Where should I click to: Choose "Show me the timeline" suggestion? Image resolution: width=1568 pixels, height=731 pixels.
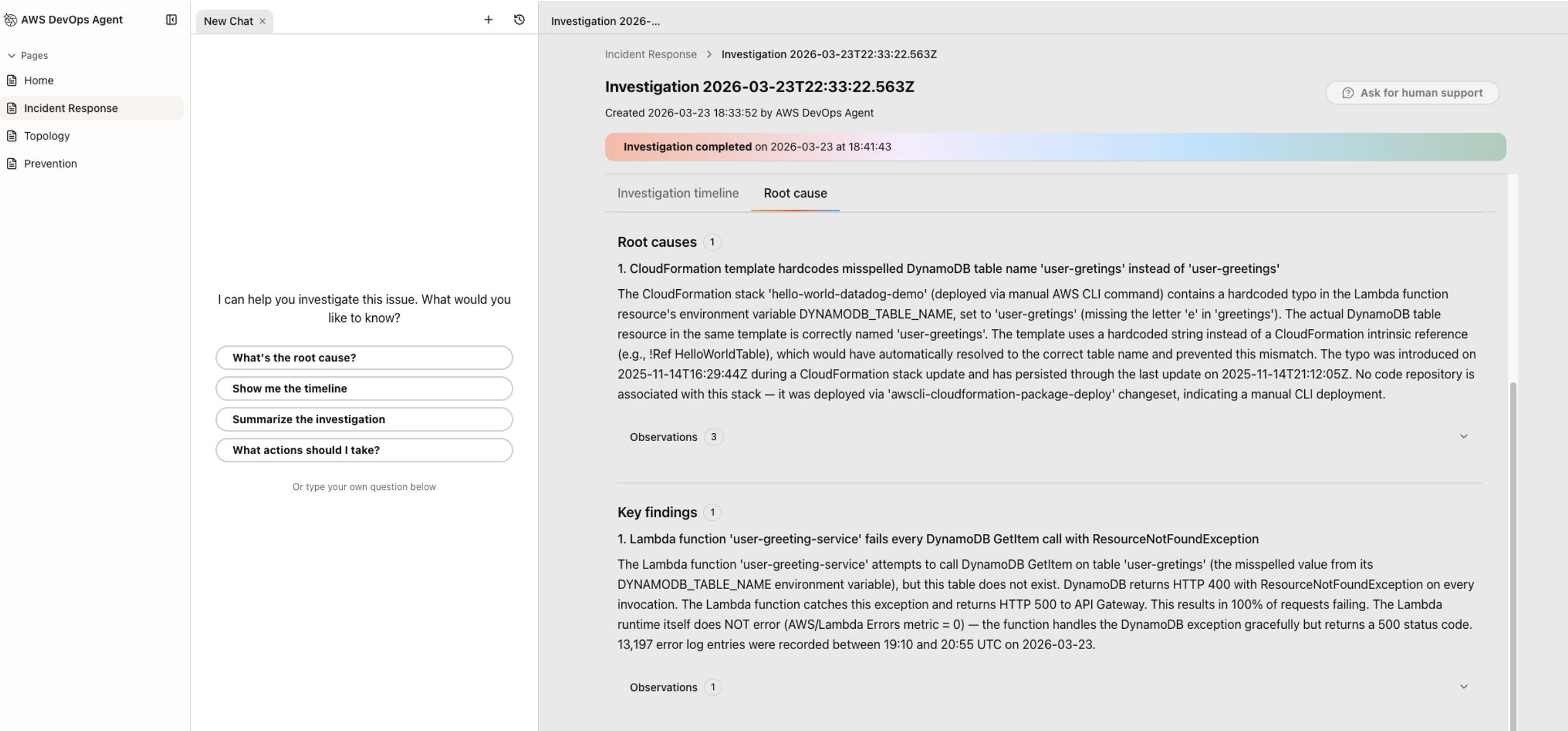pyautogui.click(x=364, y=388)
